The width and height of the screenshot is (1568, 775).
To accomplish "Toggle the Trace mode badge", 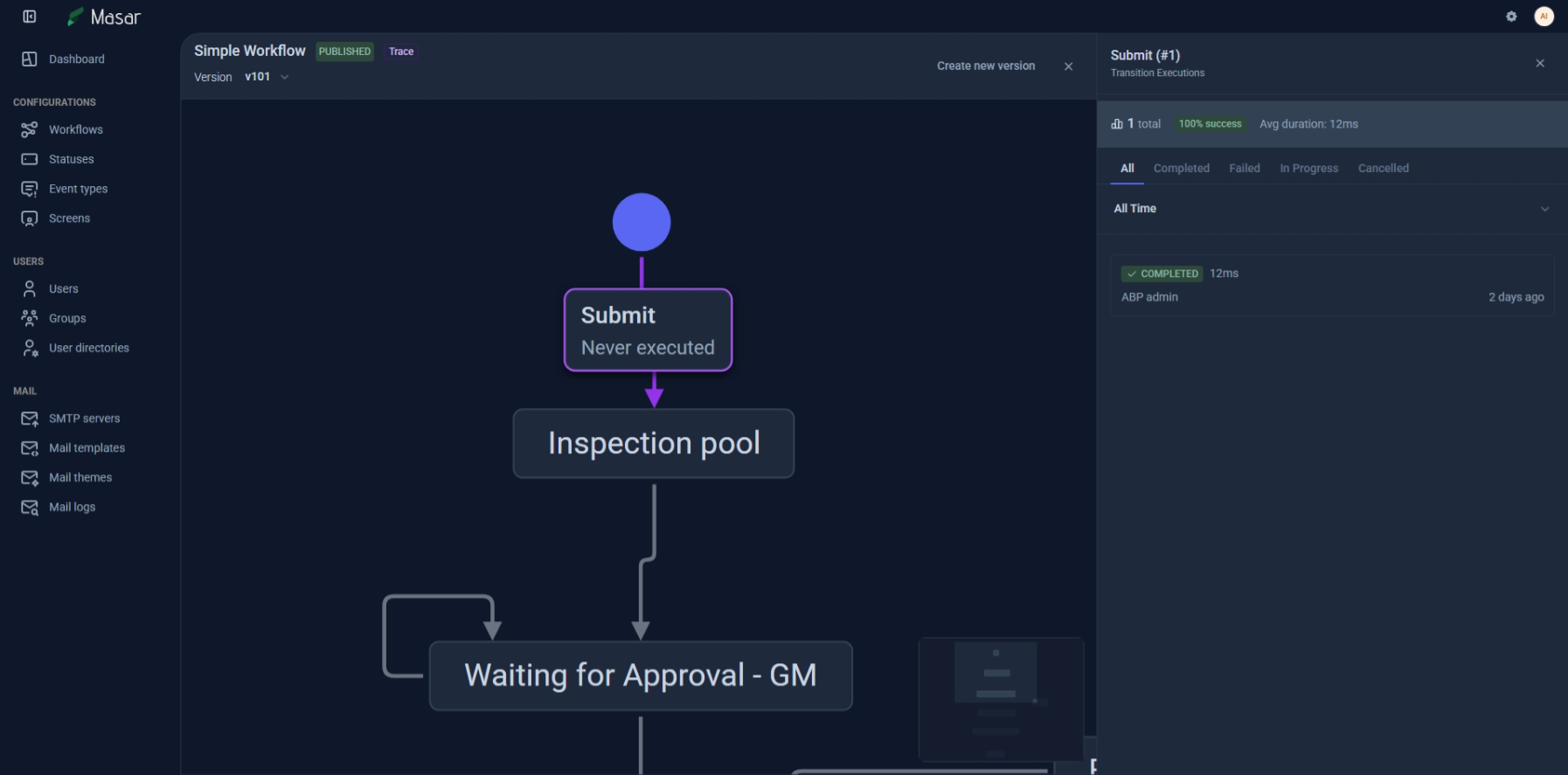I will pyautogui.click(x=401, y=52).
